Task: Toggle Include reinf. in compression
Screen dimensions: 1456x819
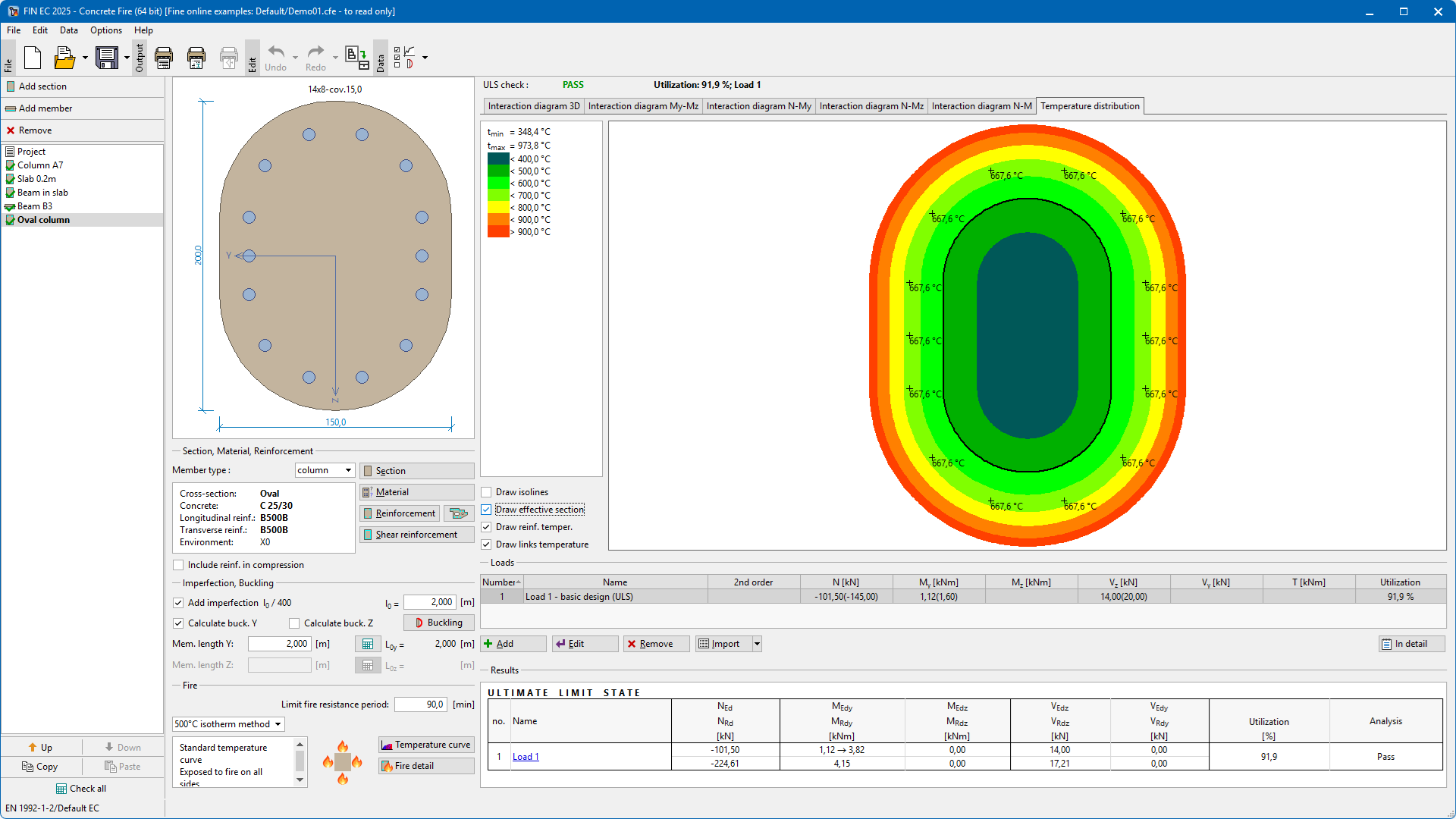Action: 178,565
